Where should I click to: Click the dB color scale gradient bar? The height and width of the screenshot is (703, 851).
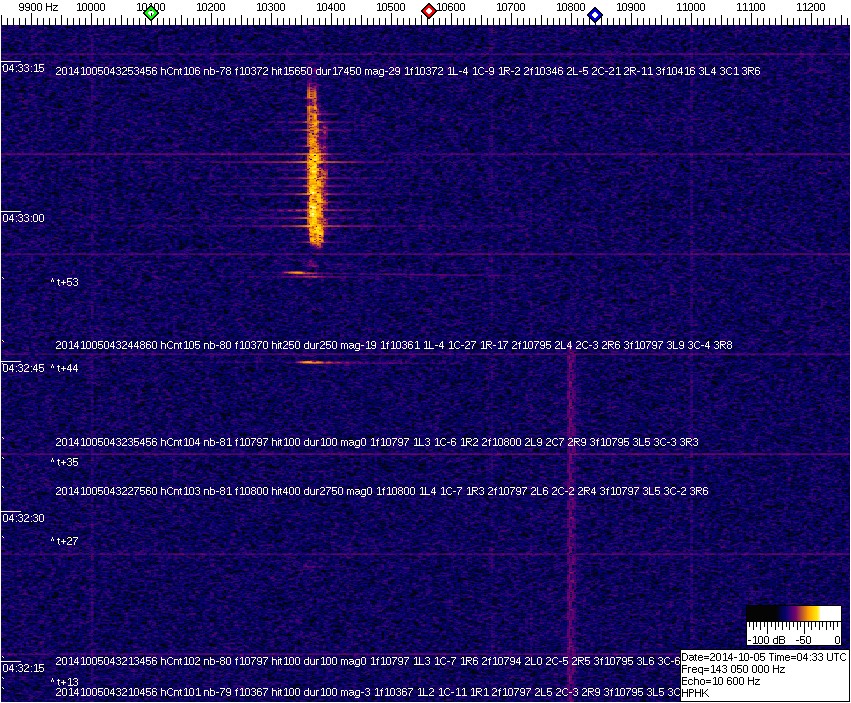click(793, 613)
